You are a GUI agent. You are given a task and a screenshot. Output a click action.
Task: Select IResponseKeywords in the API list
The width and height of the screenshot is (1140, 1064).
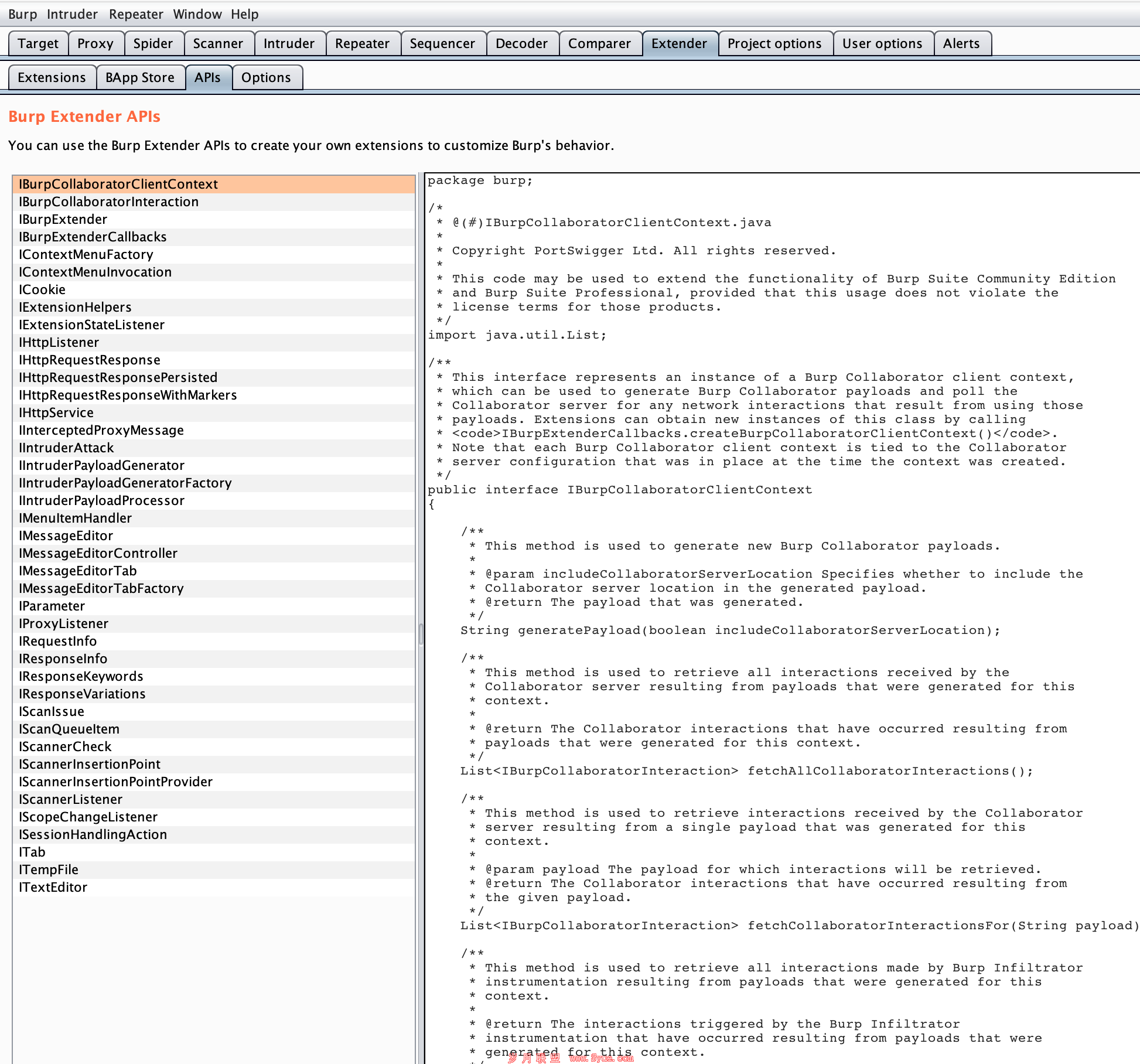pyautogui.click(x=214, y=676)
